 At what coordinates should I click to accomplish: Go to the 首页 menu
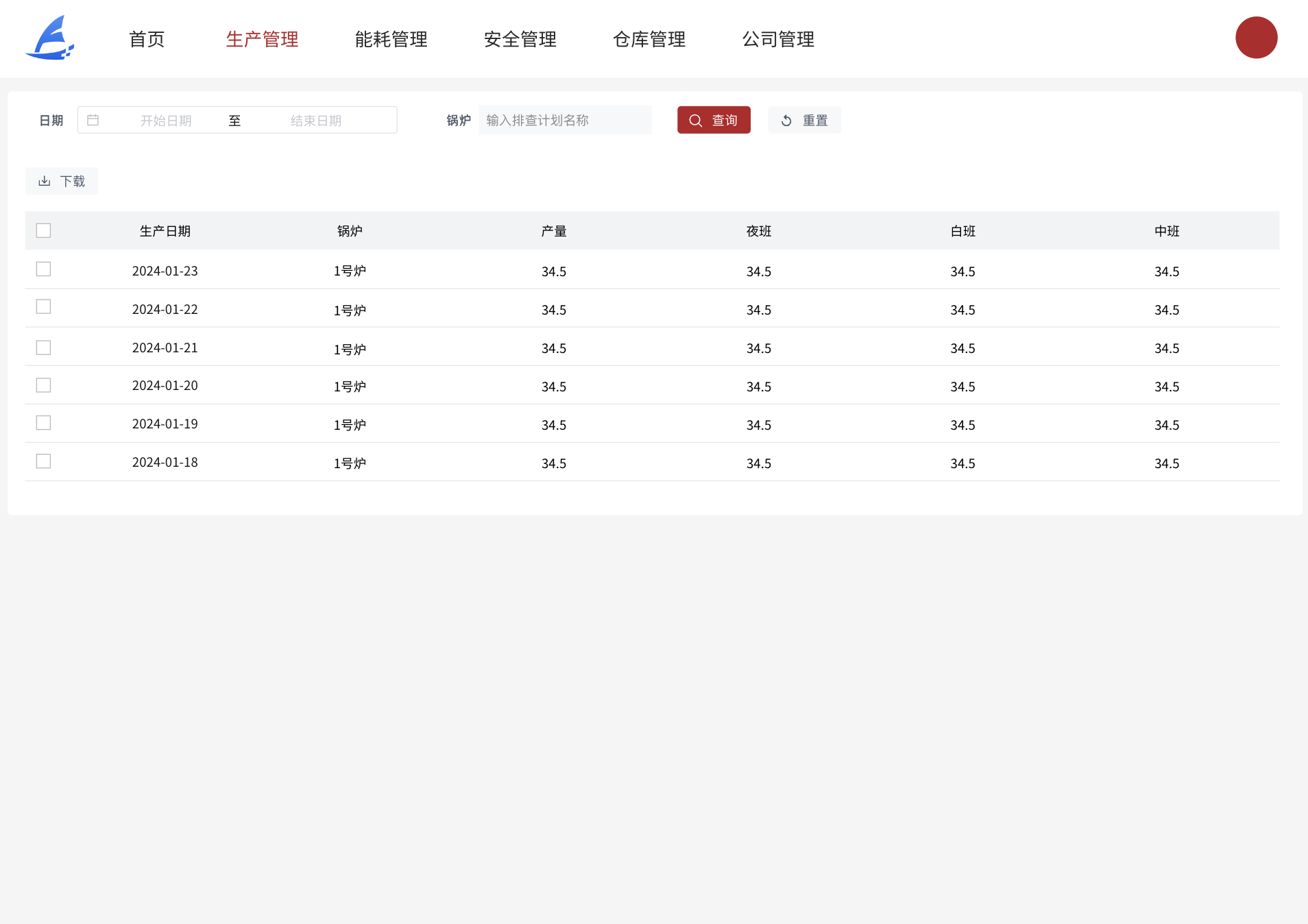[x=147, y=39]
